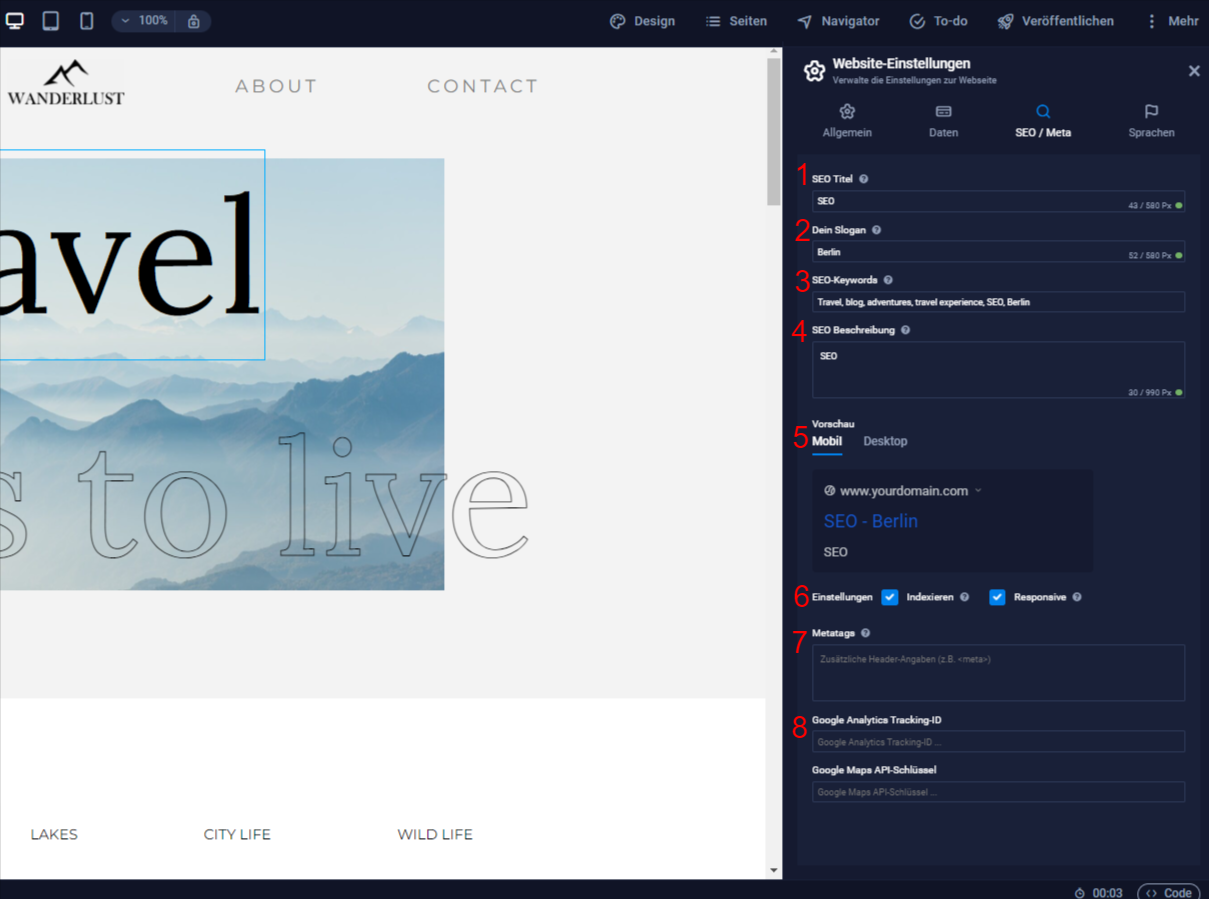Toggle the Indexieren checkbox

[890, 597]
